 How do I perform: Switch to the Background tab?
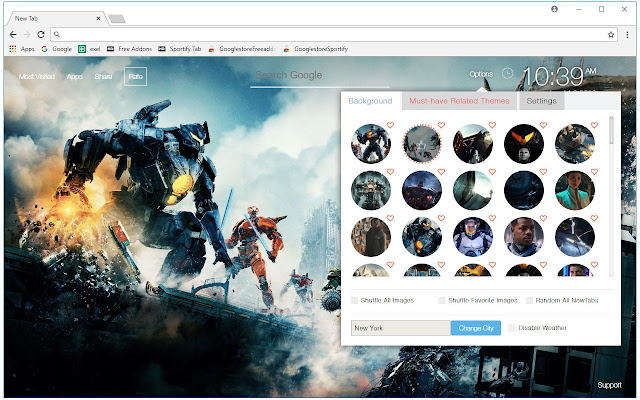coord(371,101)
